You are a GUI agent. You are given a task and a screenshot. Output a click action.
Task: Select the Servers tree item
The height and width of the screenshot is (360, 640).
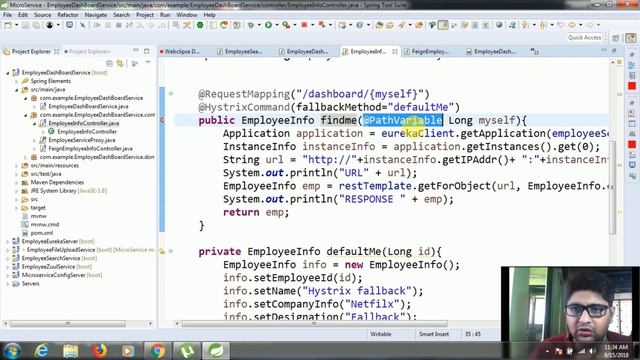[x=31, y=284]
